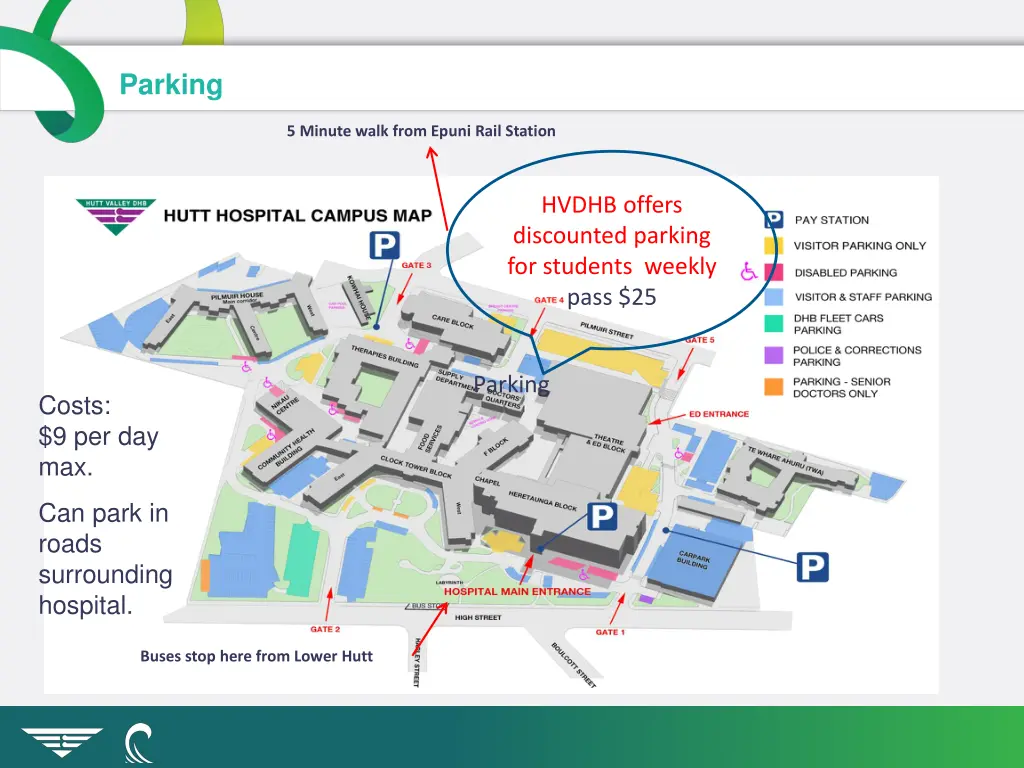Click the "PILMUIR STREET" road label
The image size is (1024, 768).
[607, 330]
